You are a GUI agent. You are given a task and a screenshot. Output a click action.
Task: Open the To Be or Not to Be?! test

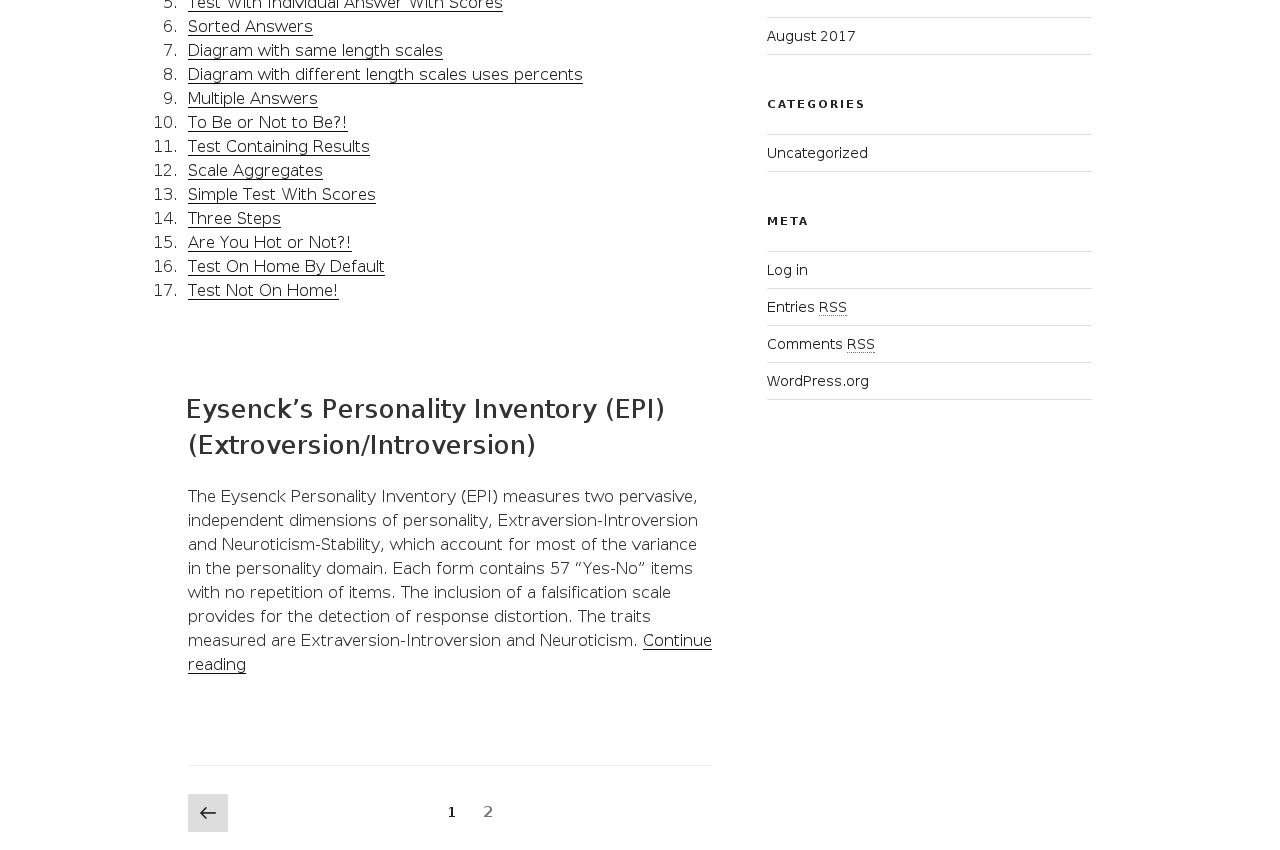(267, 122)
